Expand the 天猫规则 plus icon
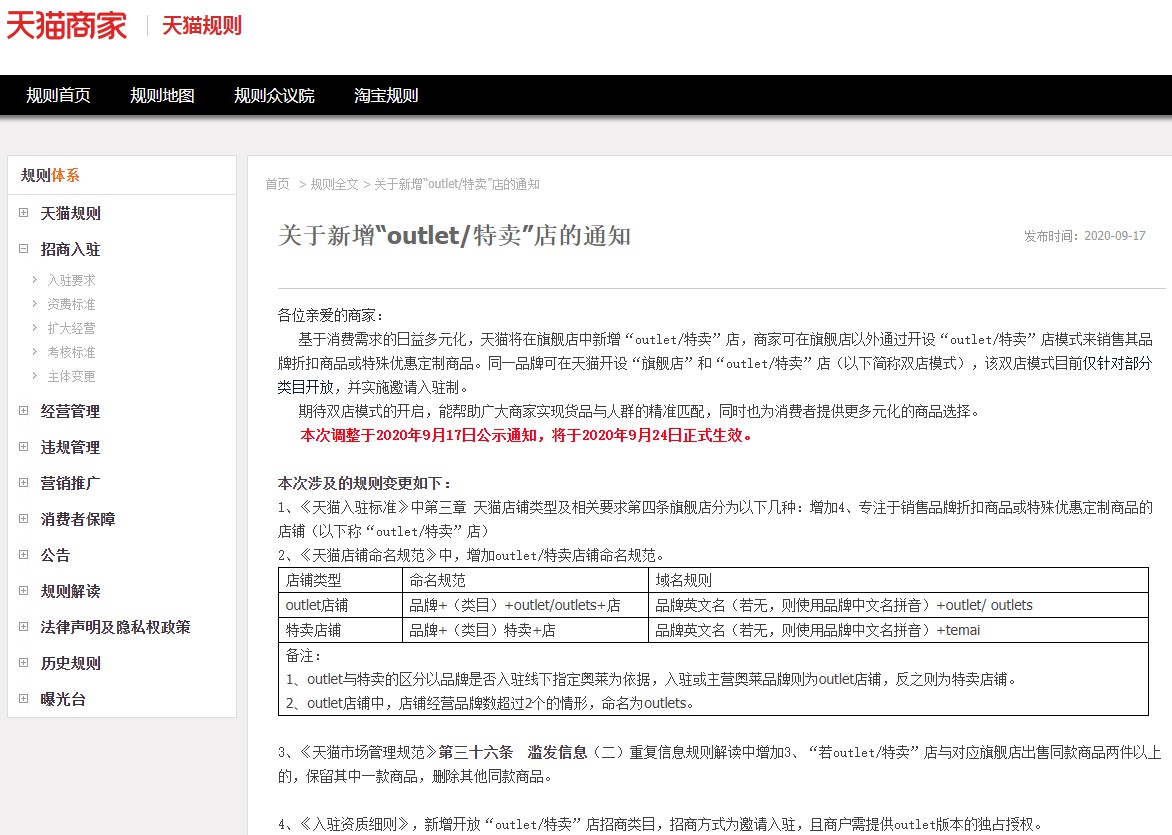Image resolution: width=1172 pixels, height=835 pixels. coord(23,213)
